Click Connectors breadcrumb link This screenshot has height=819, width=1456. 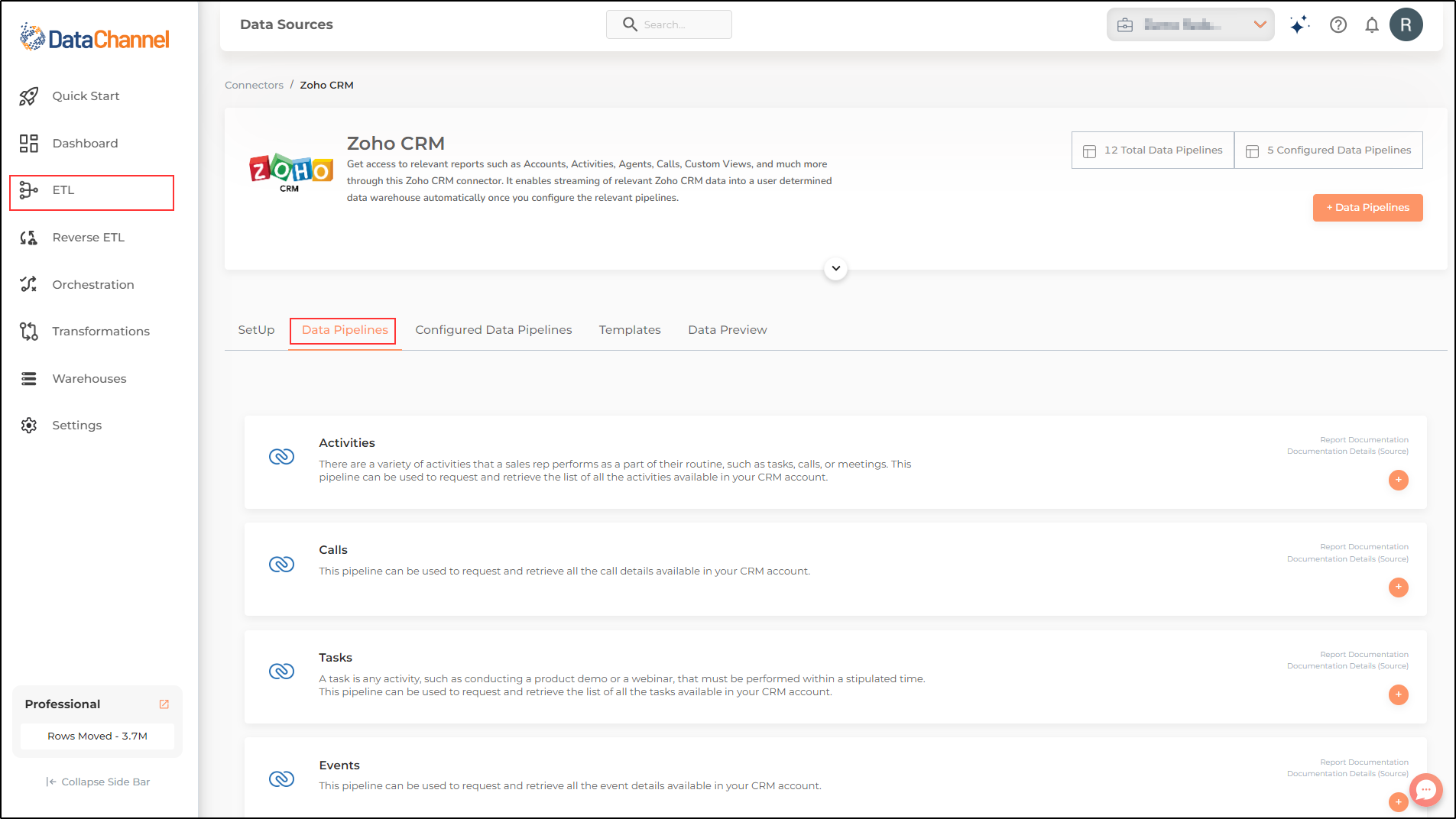pyautogui.click(x=254, y=86)
